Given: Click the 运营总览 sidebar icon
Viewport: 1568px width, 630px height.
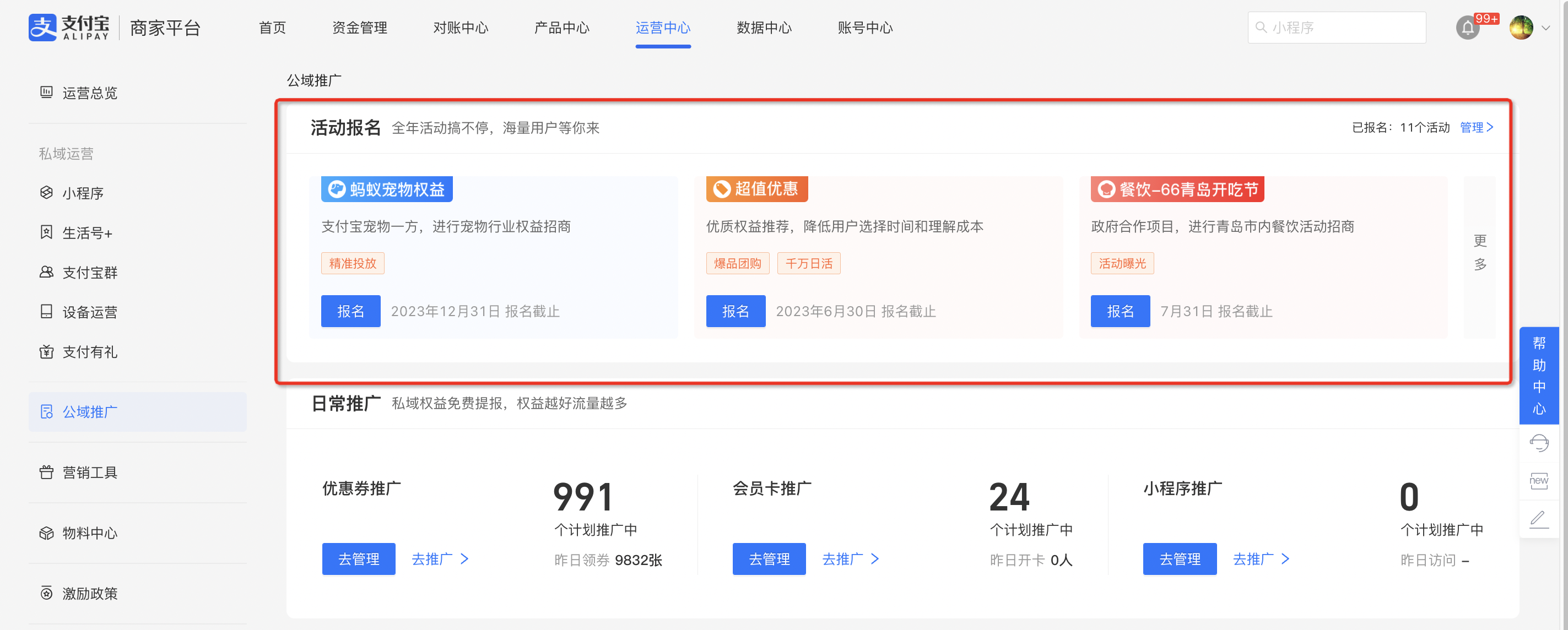Looking at the screenshot, I should click(x=46, y=92).
